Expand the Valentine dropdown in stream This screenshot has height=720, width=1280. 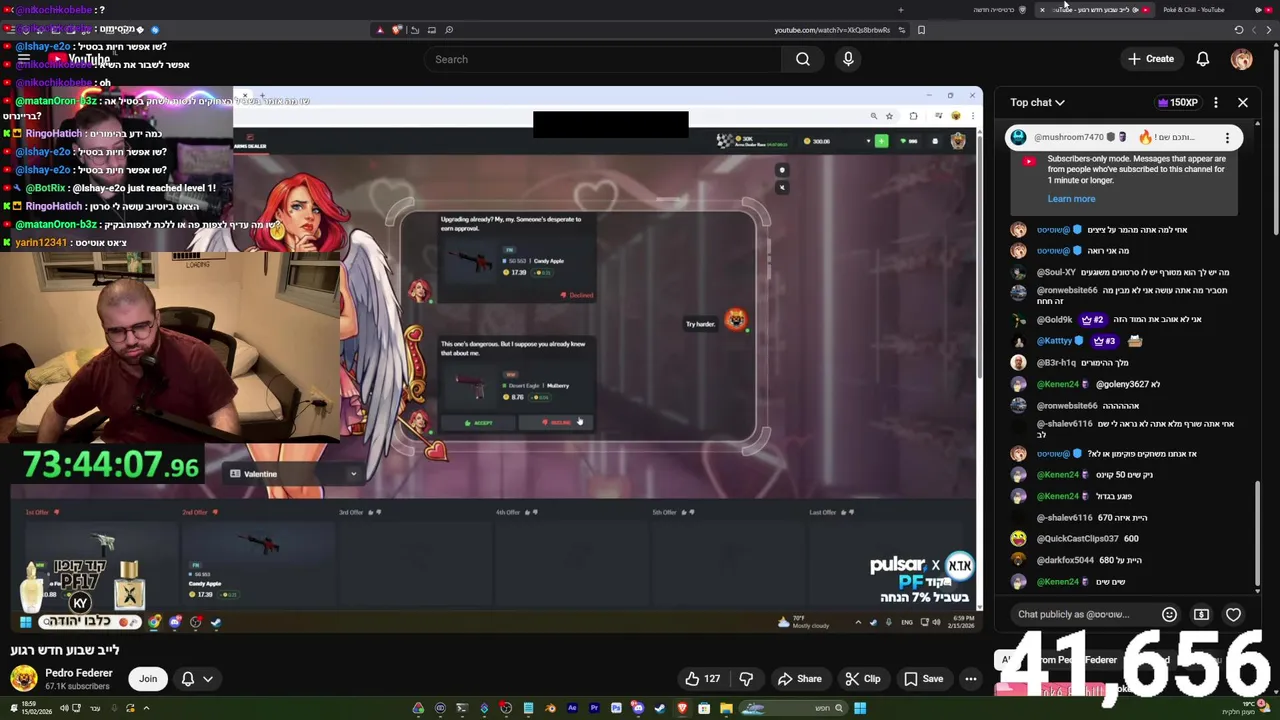click(294, 474)
